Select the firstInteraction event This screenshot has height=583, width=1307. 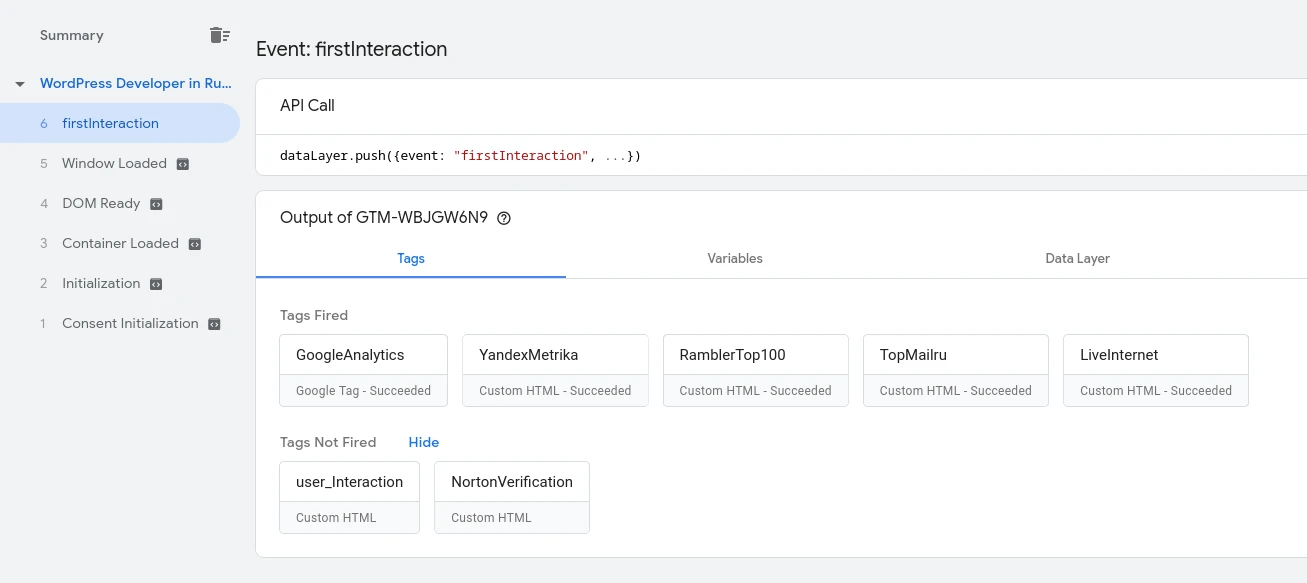click(110, 124)
